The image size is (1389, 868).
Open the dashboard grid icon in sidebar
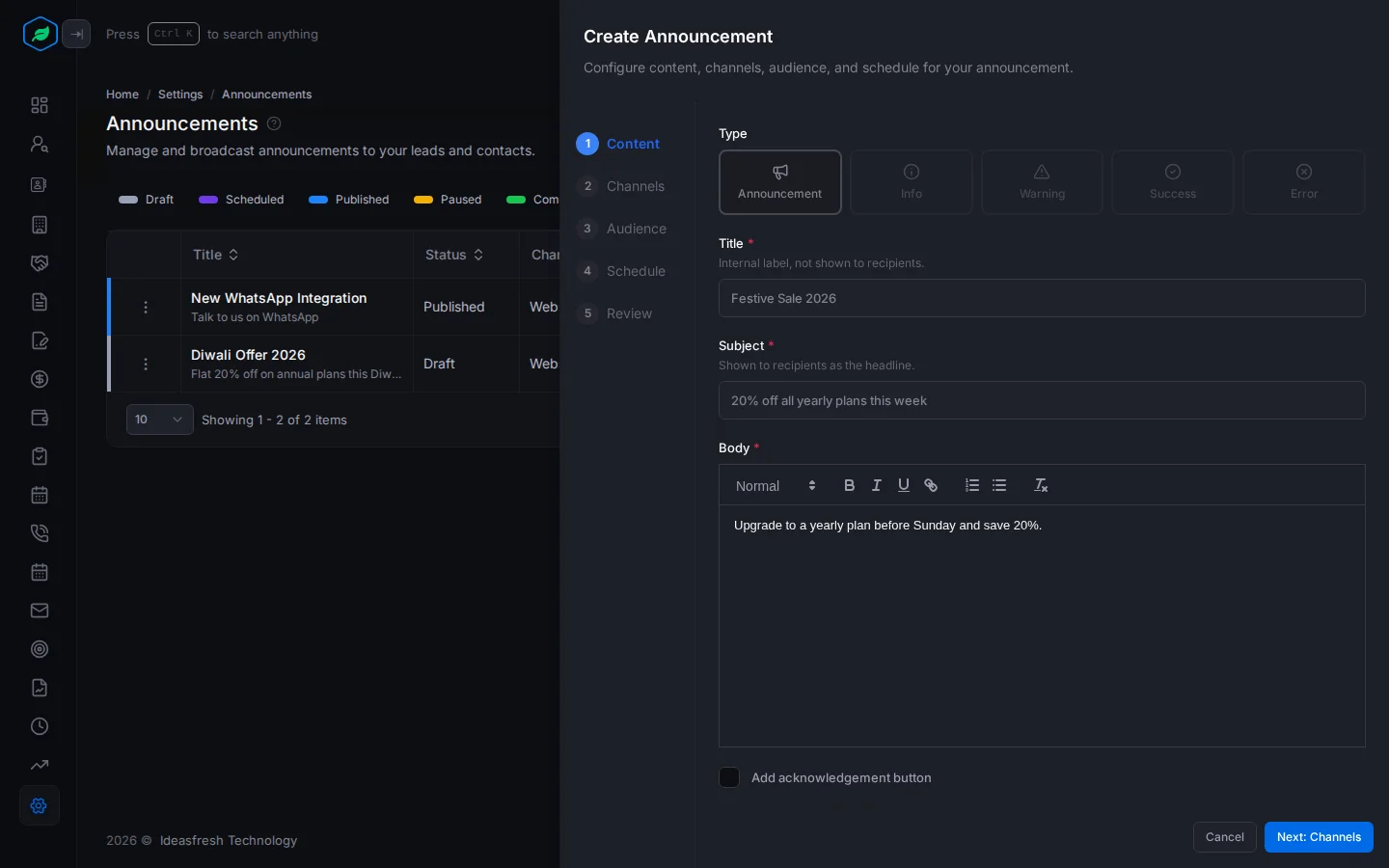tap(40, 105)
